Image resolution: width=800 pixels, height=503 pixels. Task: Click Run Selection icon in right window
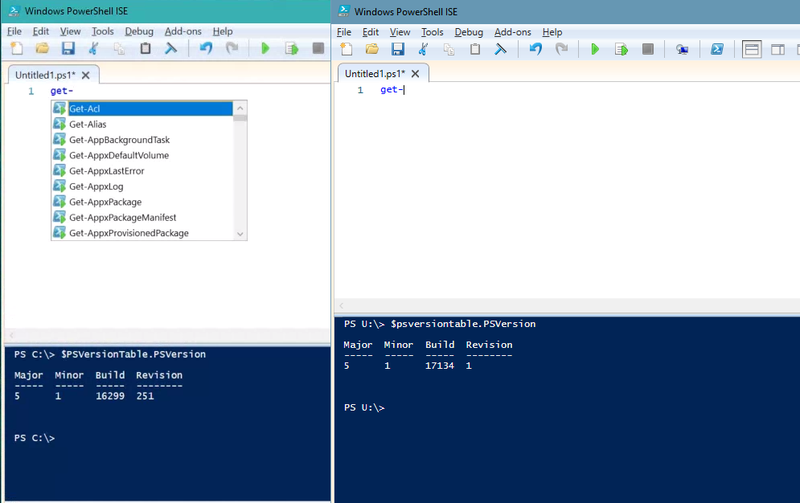click(x=621, y=48)
